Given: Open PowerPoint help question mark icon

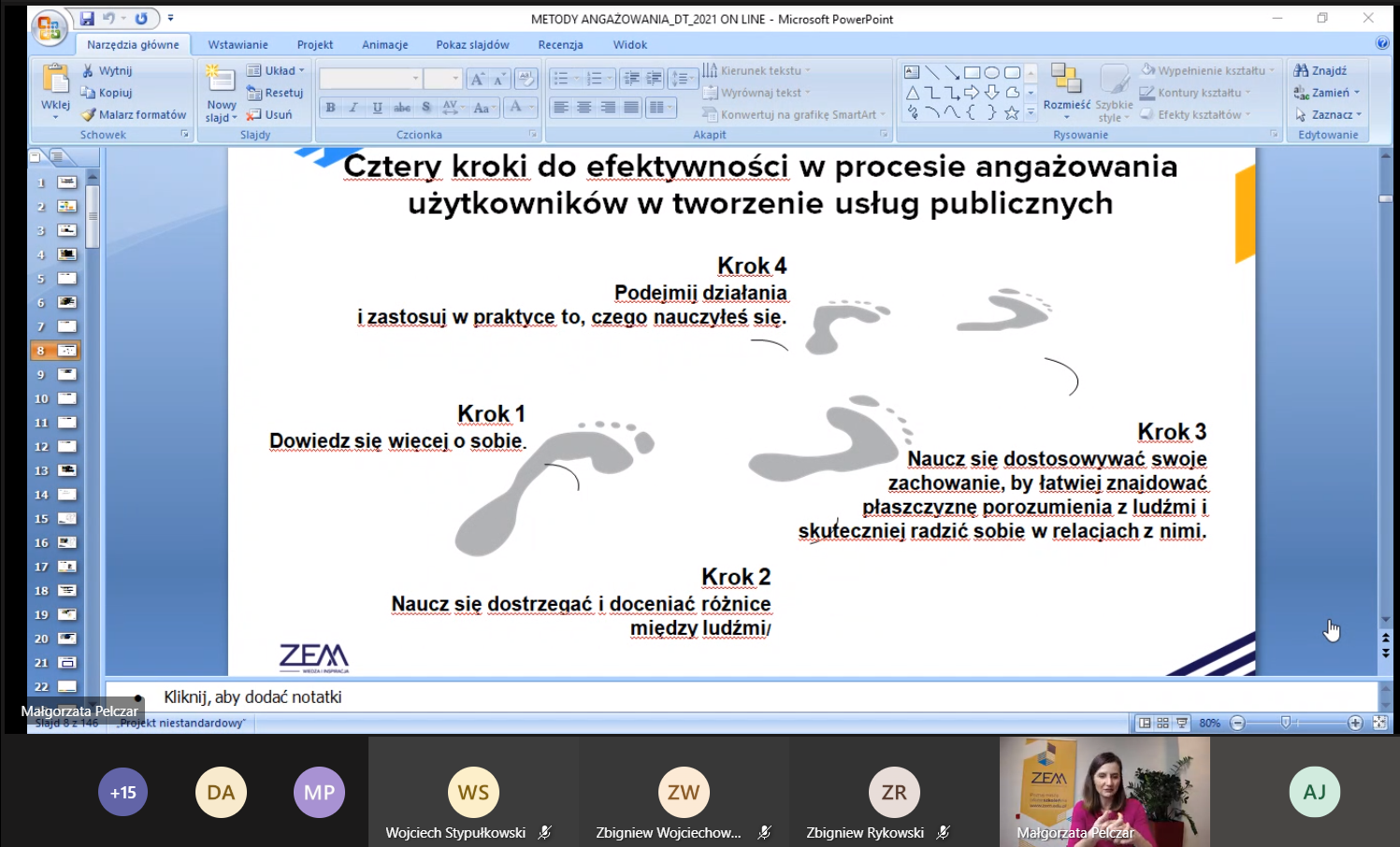Looking at the screenshot, I should 1382,43.
